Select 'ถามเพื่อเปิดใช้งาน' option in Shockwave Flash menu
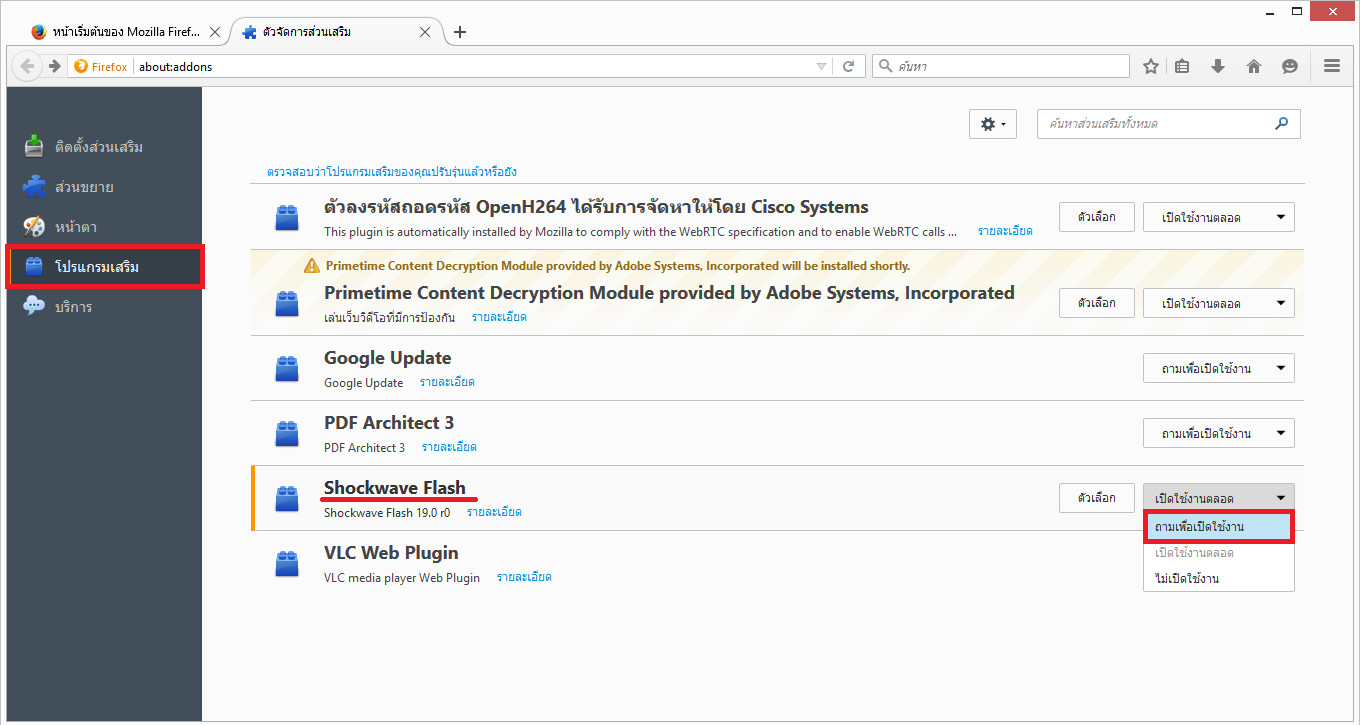This screenshot has height=725, width=1360. [1219, 527]
